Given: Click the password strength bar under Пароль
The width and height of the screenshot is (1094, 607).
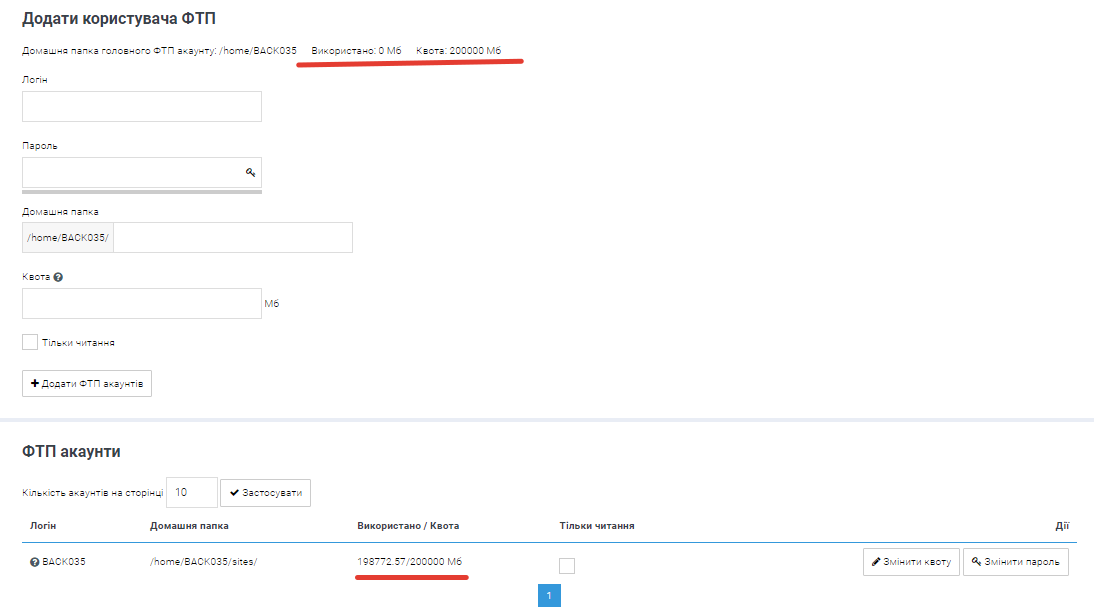Looking at the screenshot, I should pos(141,191).
